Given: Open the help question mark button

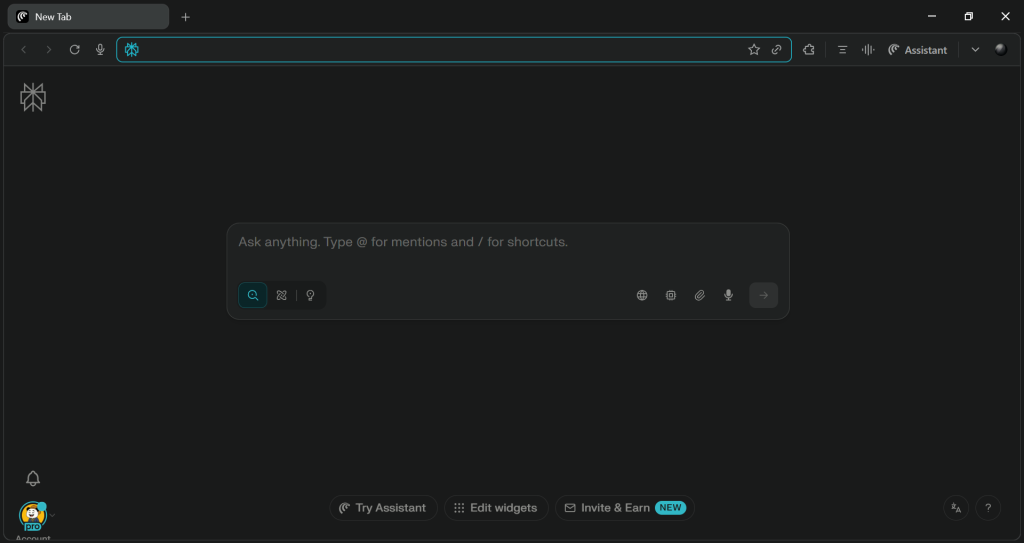Looking at the screenshot, I should tap(987, 508).
